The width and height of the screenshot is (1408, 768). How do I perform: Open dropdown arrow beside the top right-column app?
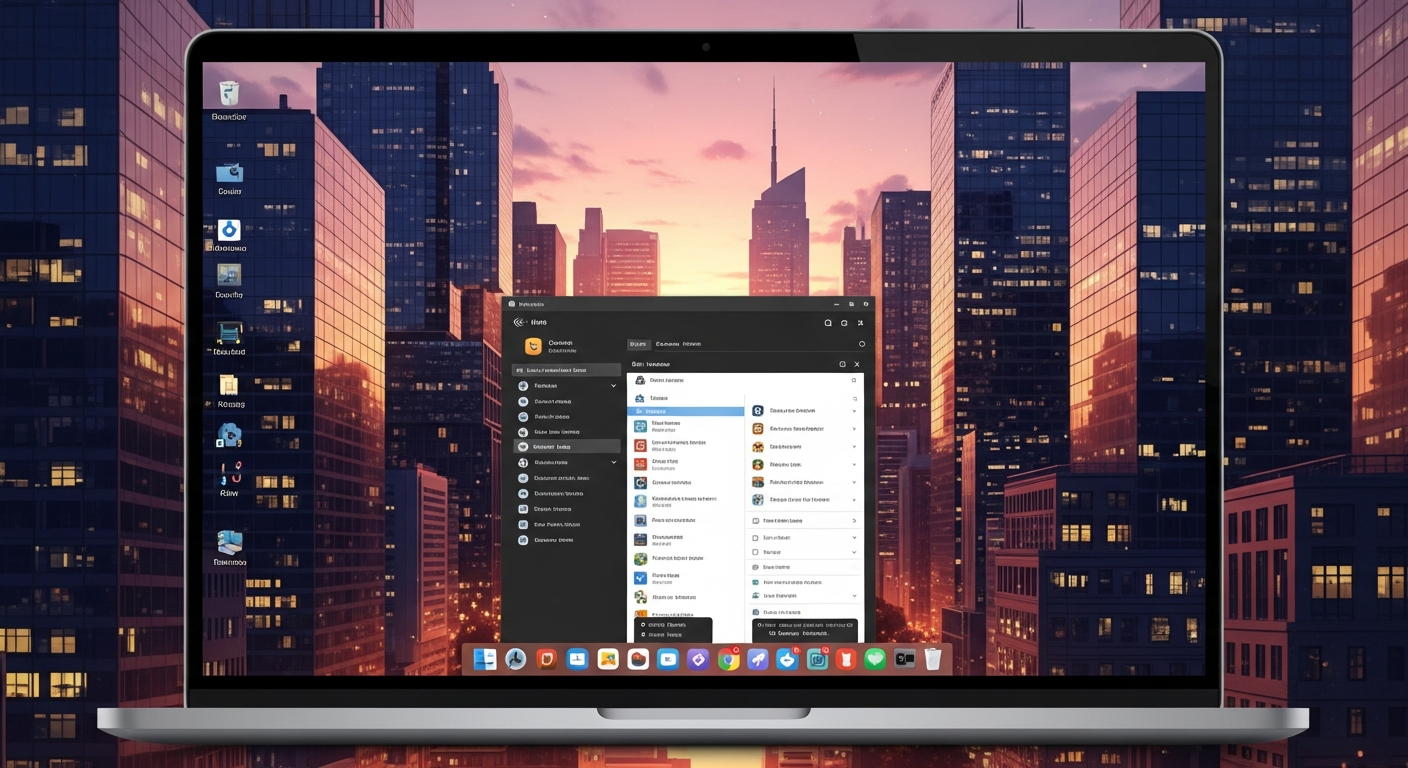click(x=853, y=411)
